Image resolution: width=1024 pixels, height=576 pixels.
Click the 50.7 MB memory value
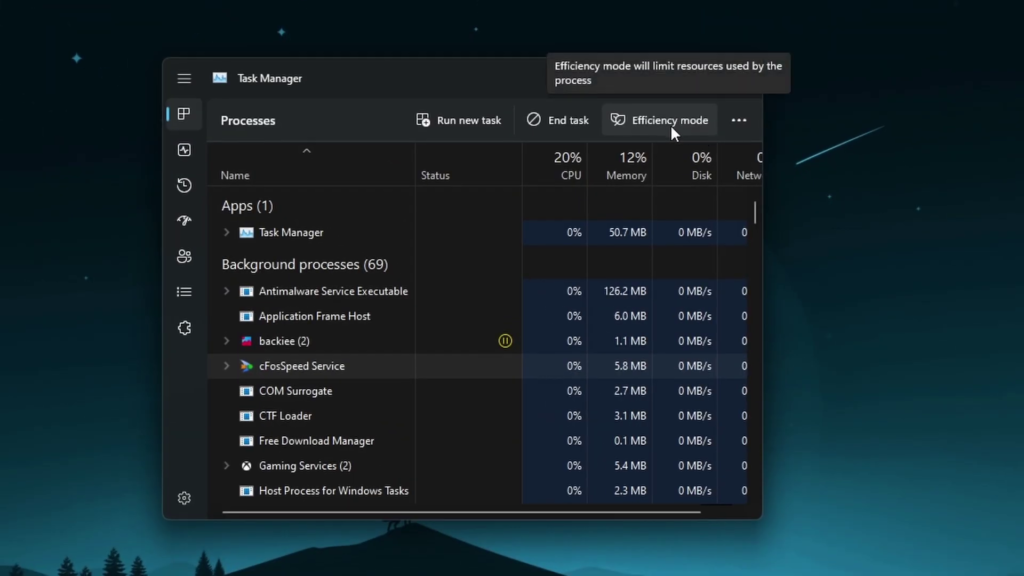pos(628,232)
